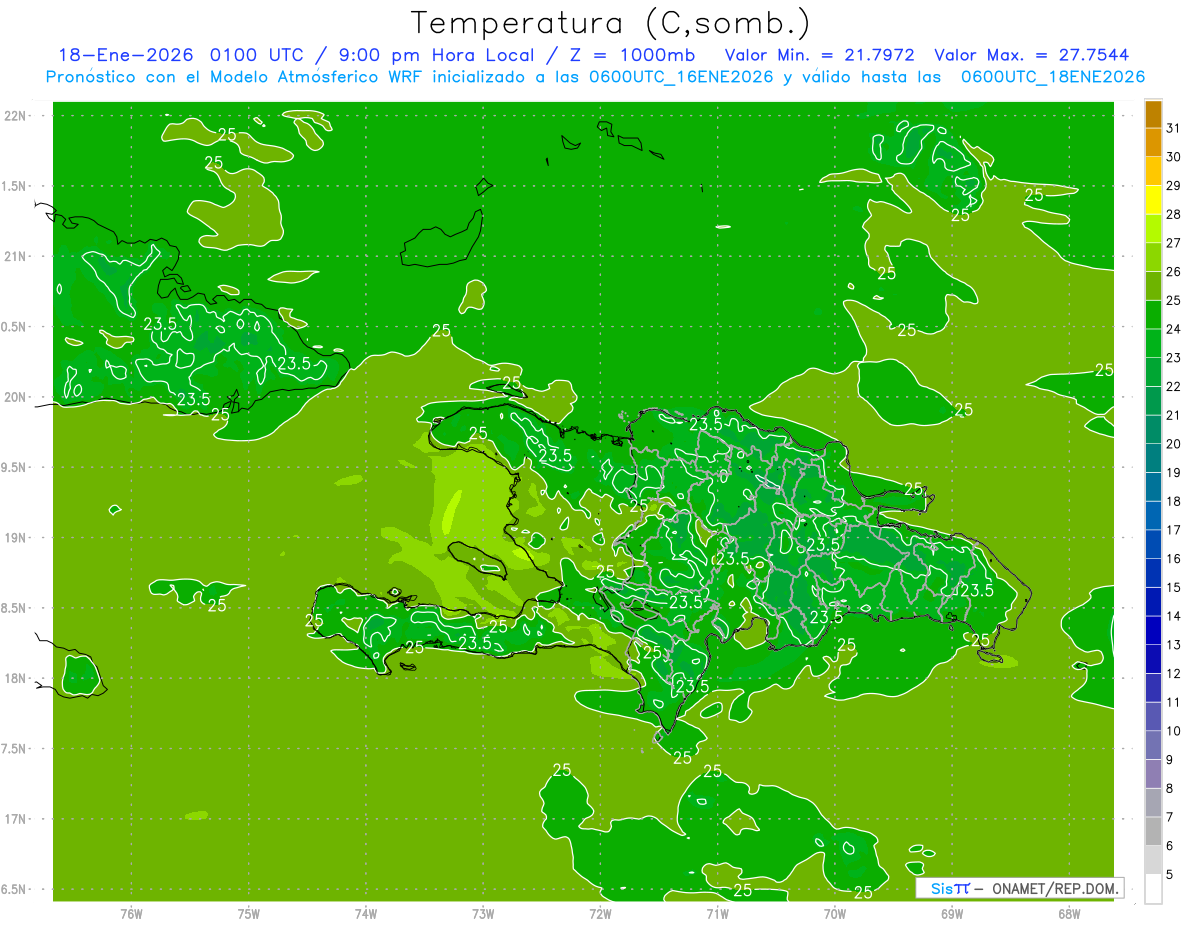Click the "19N" latitude axis label
The width and height of the screenshot is (1200, 927).
tap(15, 538)
